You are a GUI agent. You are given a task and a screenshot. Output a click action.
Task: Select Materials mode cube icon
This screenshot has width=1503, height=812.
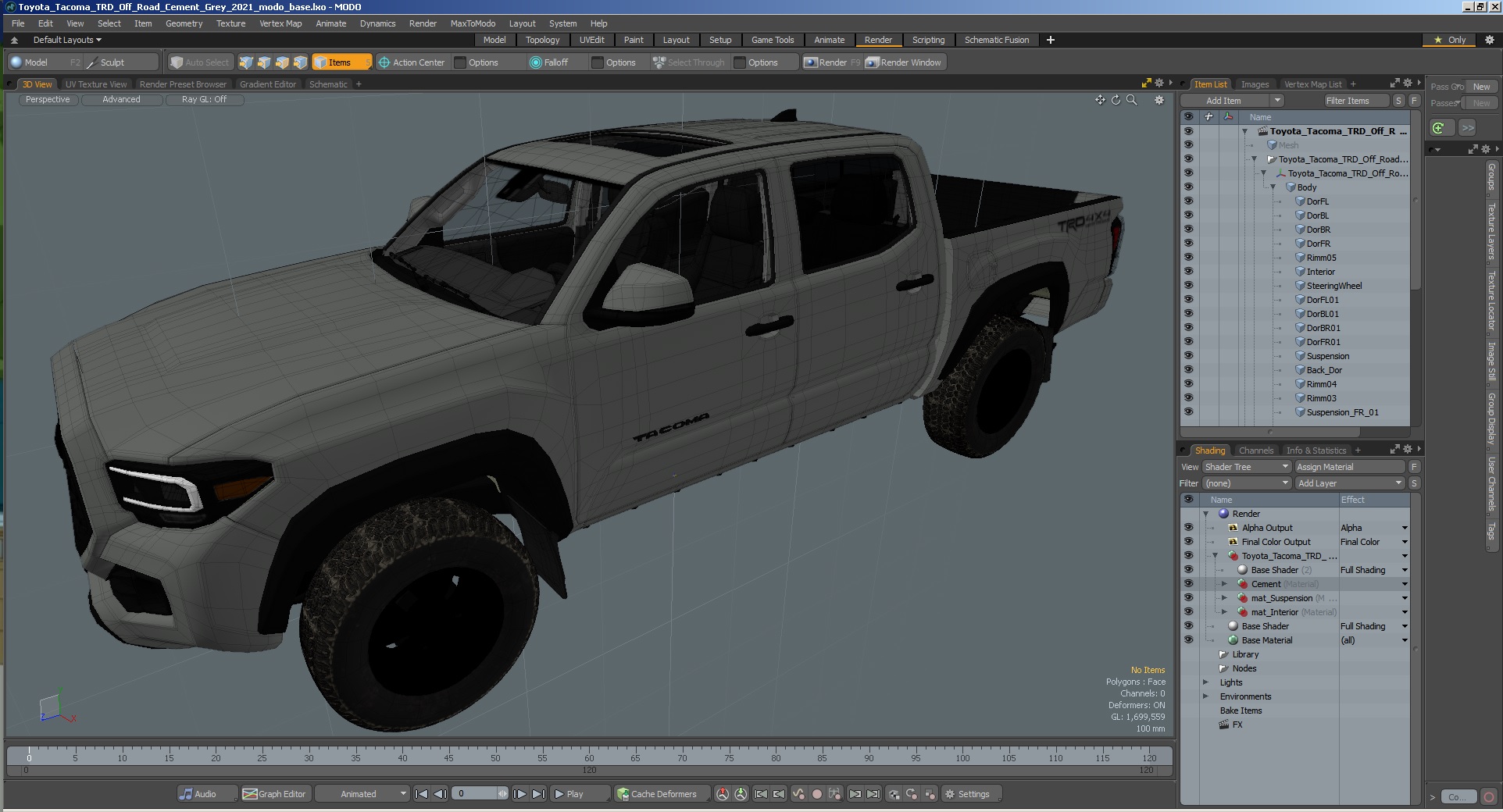pos(300,62)
